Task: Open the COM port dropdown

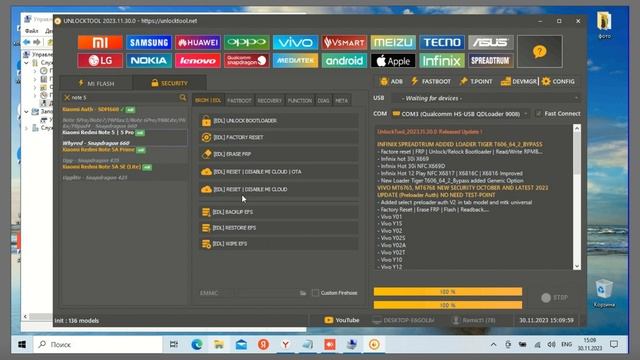Action: click(460, 114)
